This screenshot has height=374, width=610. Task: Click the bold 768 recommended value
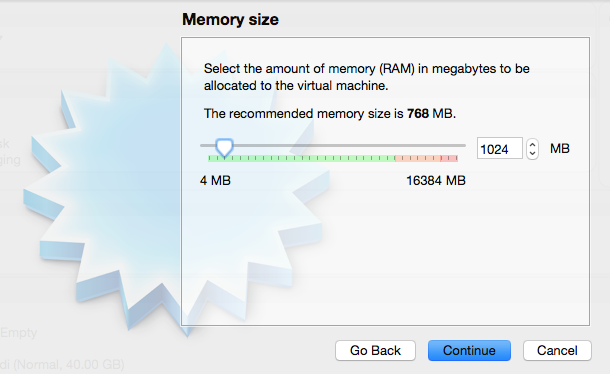tap(417, 114)
